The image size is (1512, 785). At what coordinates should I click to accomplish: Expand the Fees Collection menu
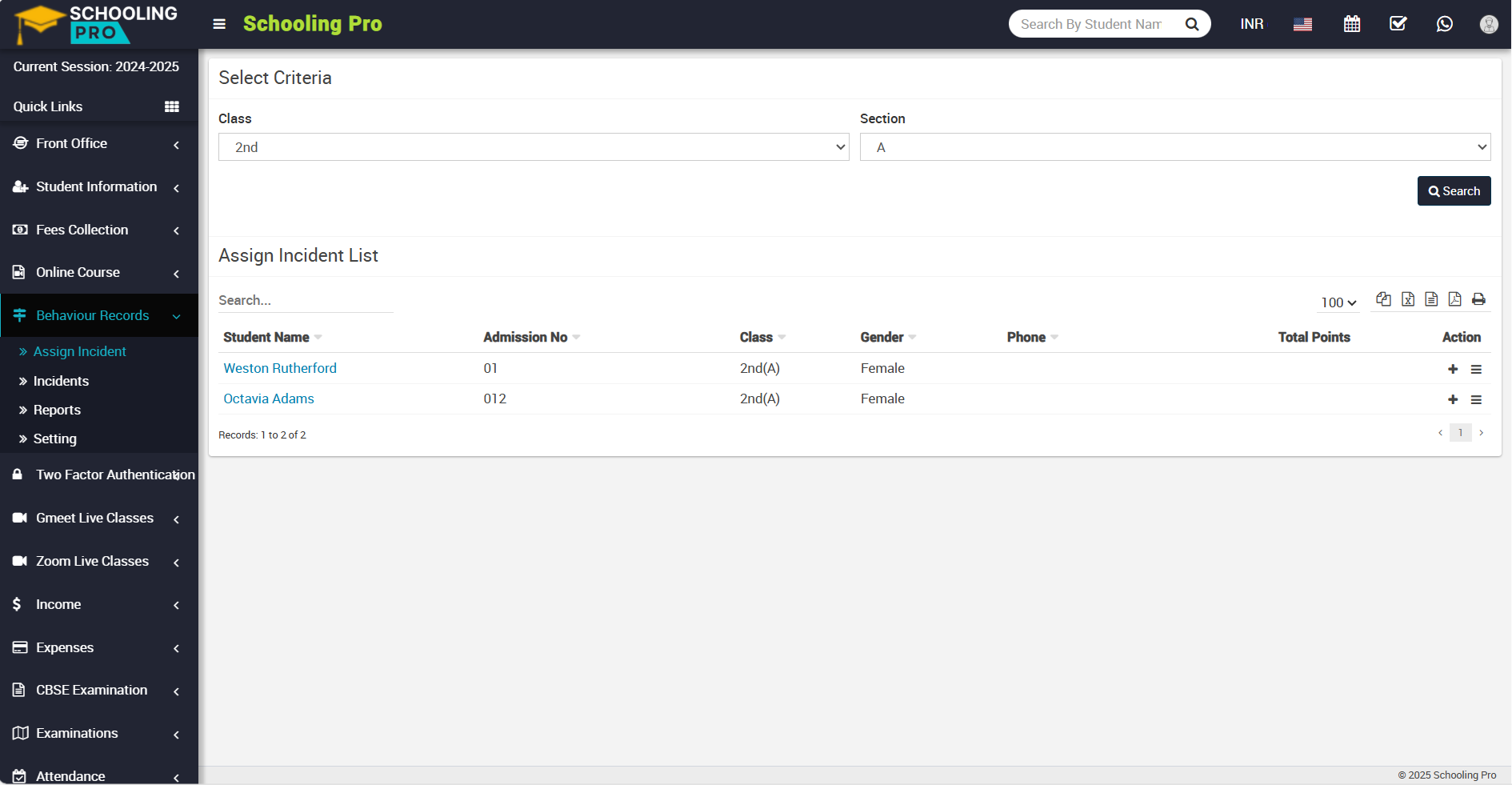pyautogui.click(x=99, y=230)
